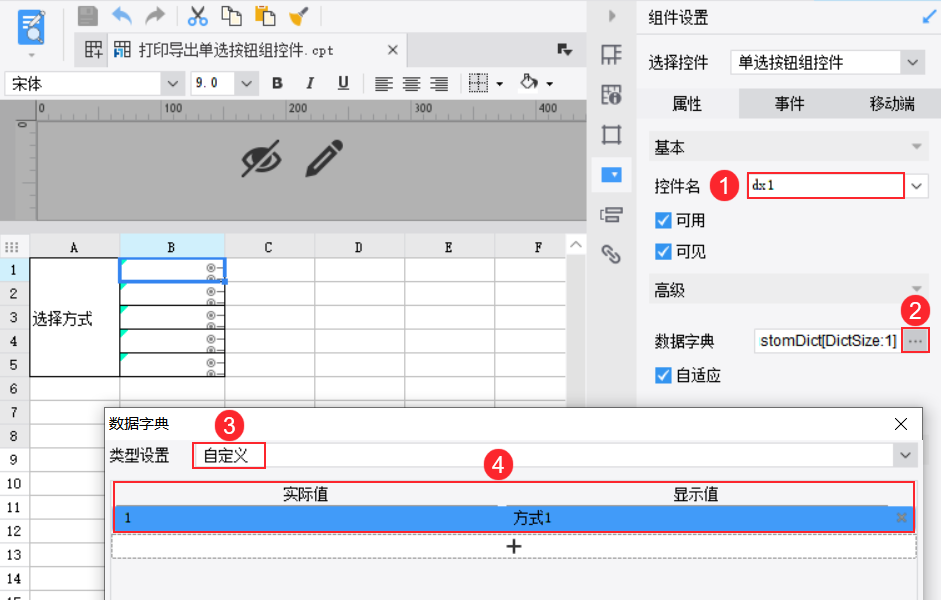Open 控件名 dropdown arrow

(916, 186)
